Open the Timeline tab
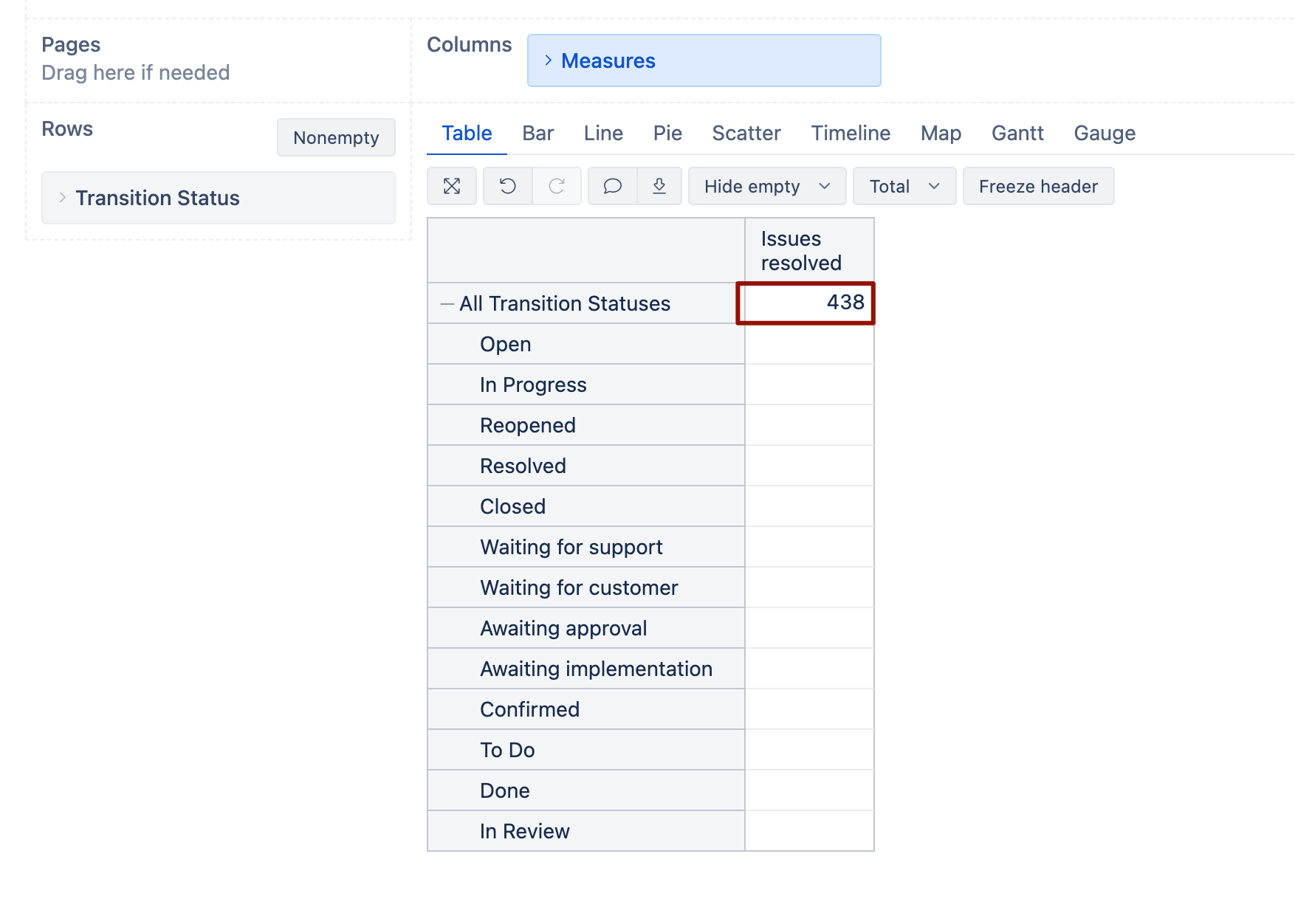The image size is (1295, 924). (x=851, y=133)
